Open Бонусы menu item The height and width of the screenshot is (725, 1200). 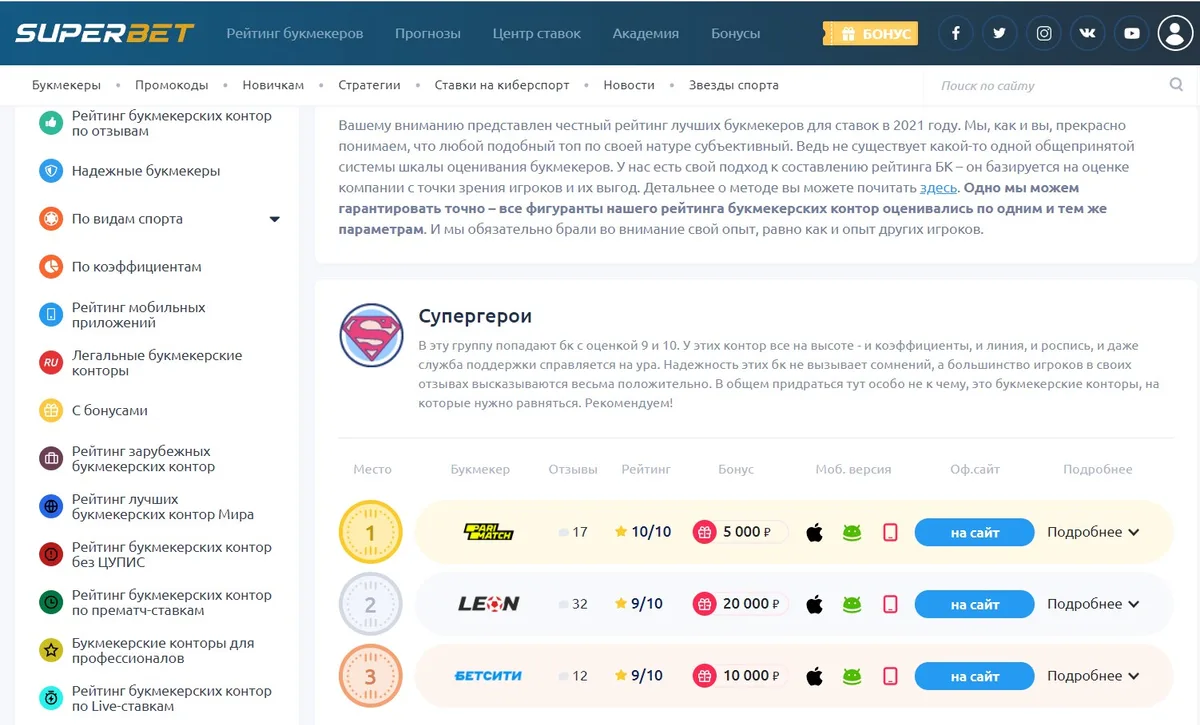(736, 33)
